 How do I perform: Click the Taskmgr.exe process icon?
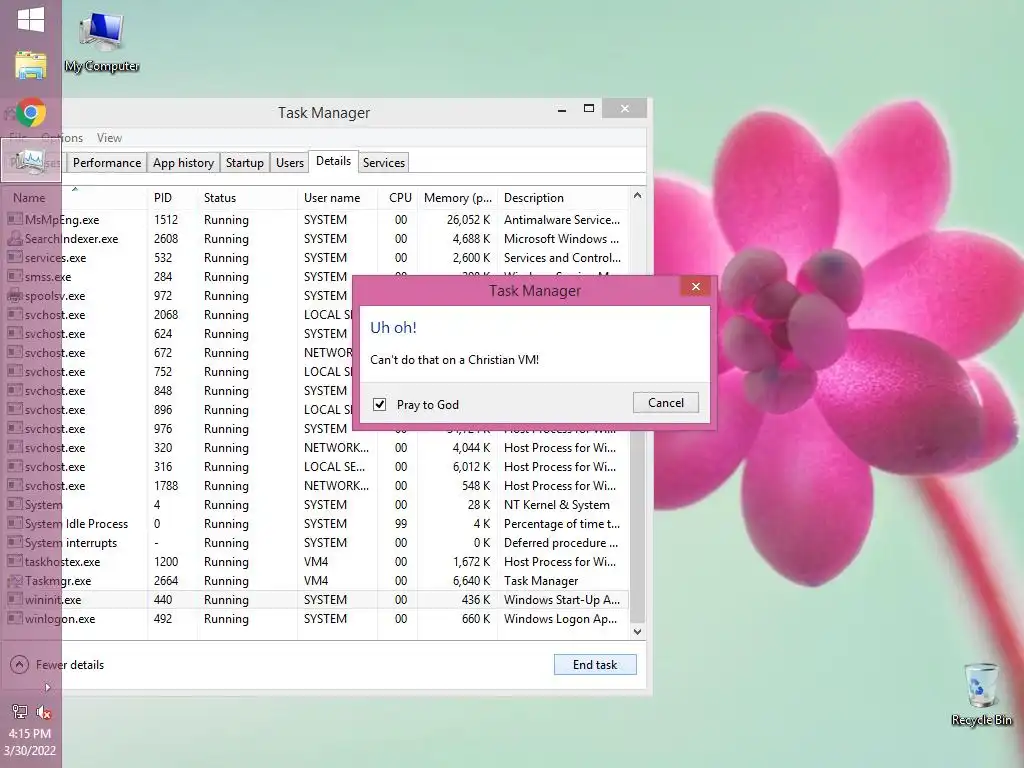14,581
